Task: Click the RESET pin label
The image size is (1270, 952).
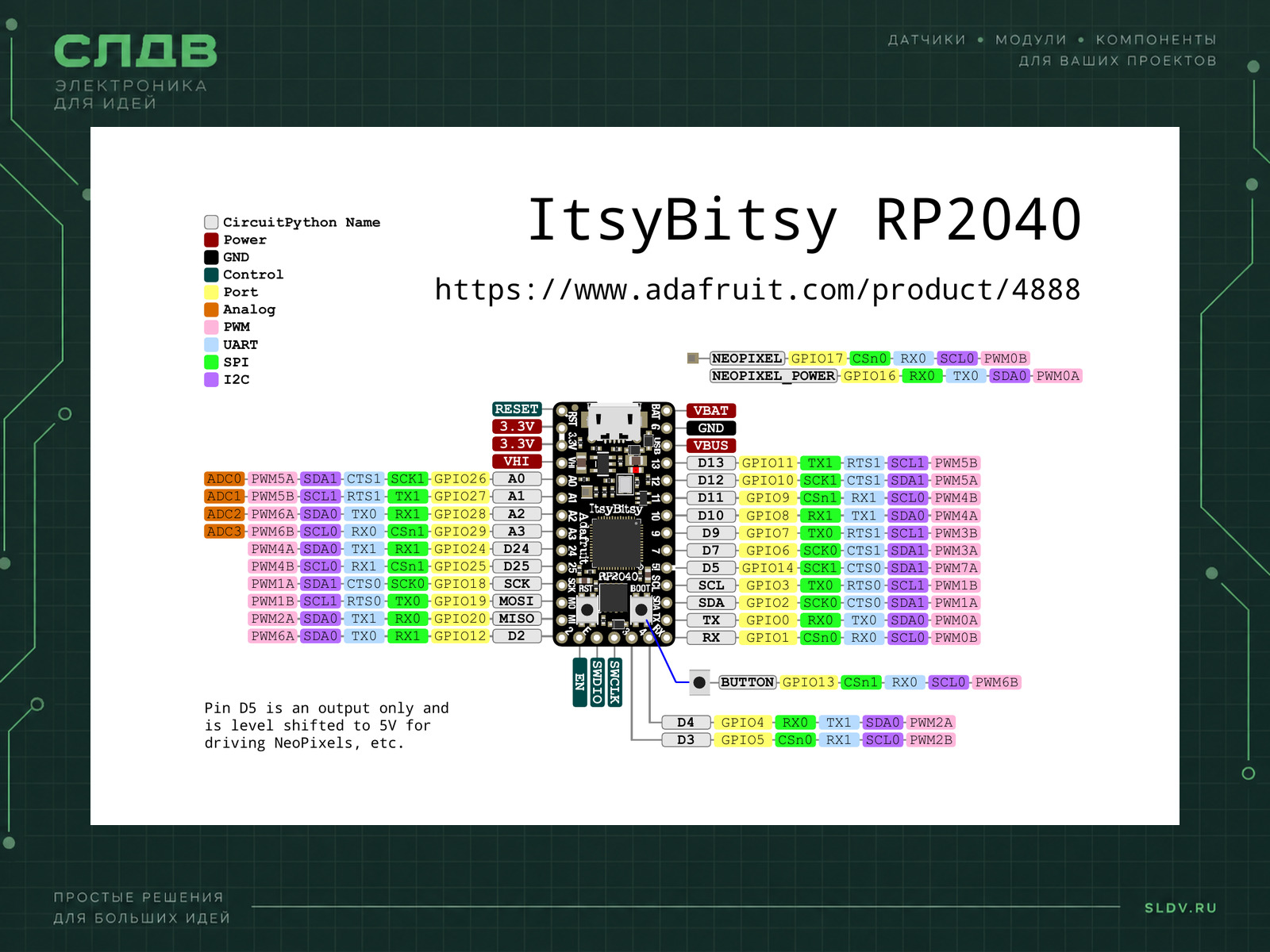Action: pyautogui.click(x=517, y=409)
